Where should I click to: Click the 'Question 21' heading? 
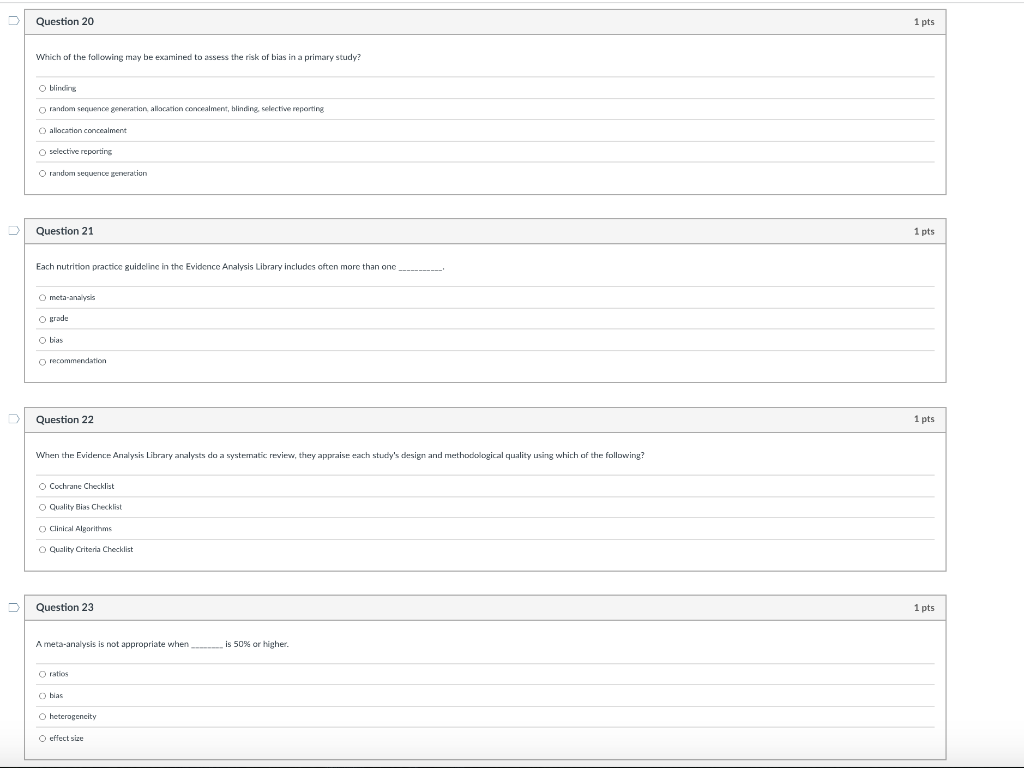pos(65,231)
